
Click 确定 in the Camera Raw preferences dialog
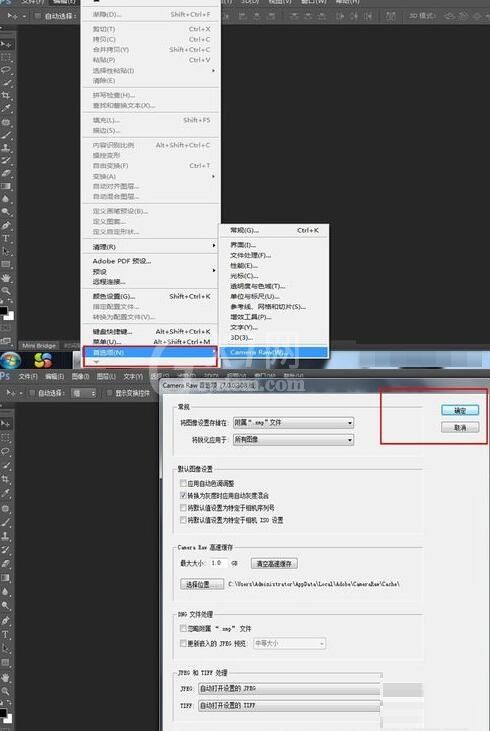click(460, 410)
